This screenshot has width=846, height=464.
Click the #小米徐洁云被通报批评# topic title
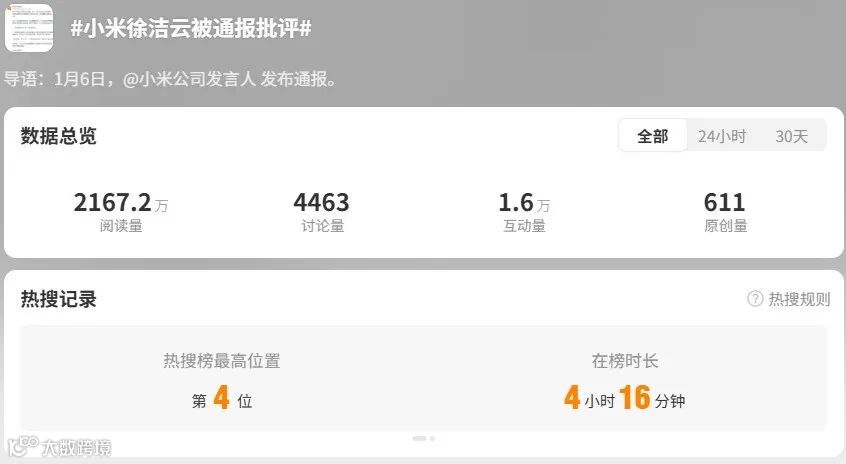191,28
